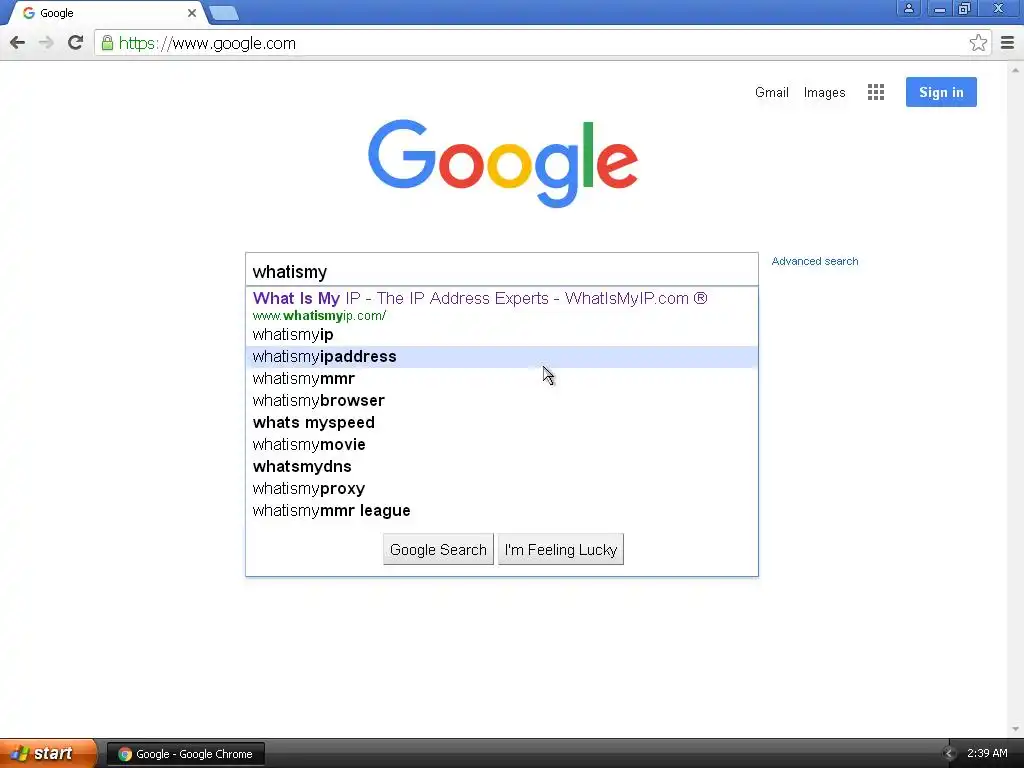
Task: Reload the page with refresh icon
Action: (75, 43)
